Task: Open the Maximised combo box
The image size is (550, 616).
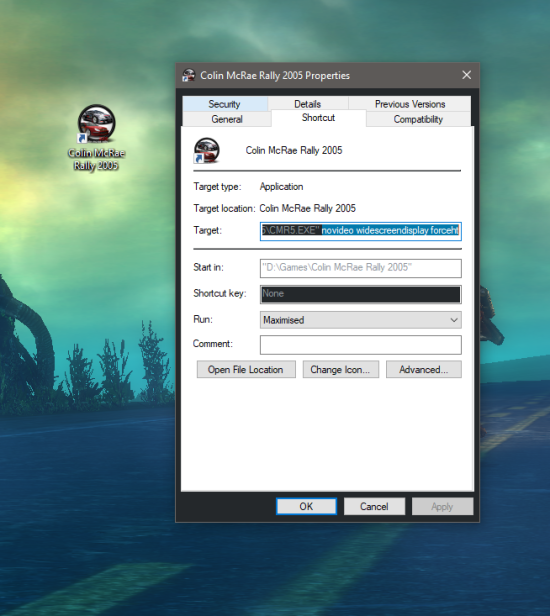Action: coord(361,320)
